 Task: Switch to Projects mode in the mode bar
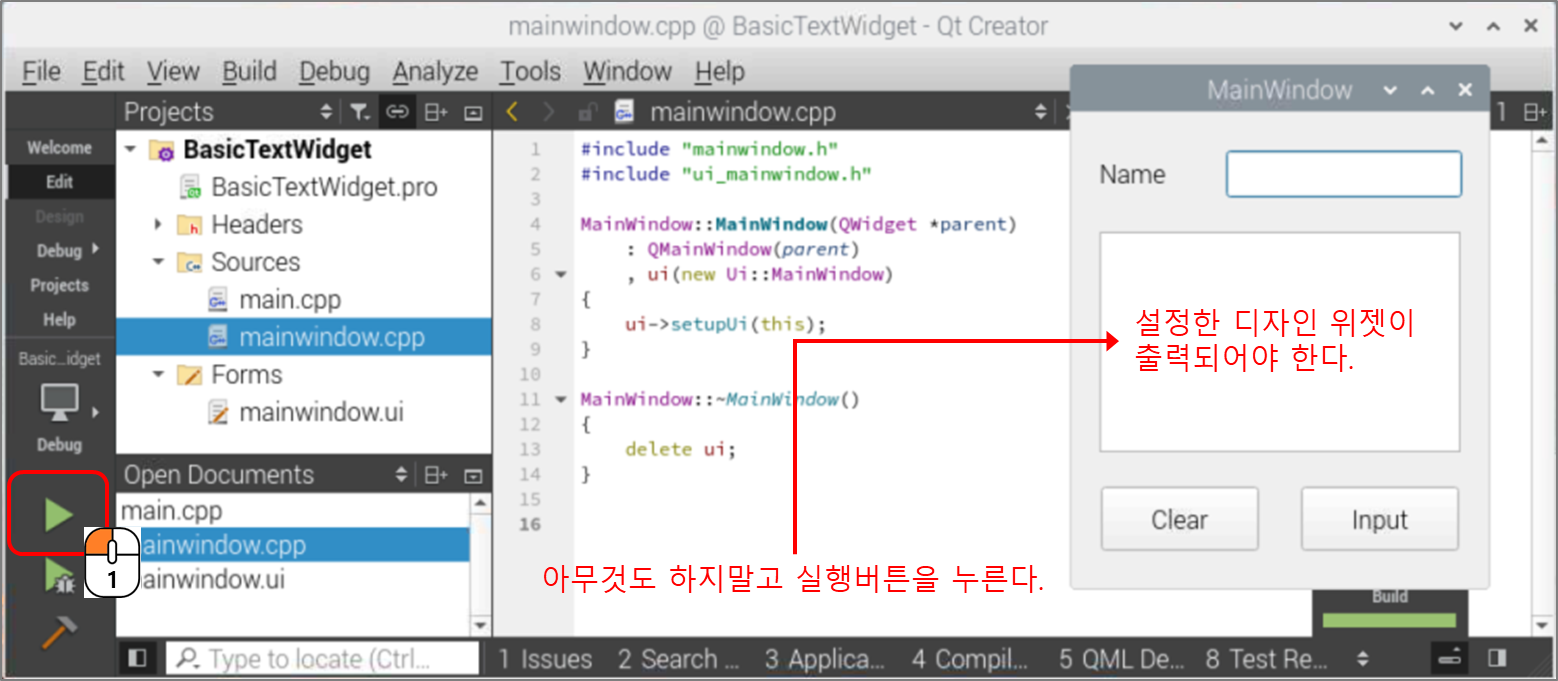59,285
